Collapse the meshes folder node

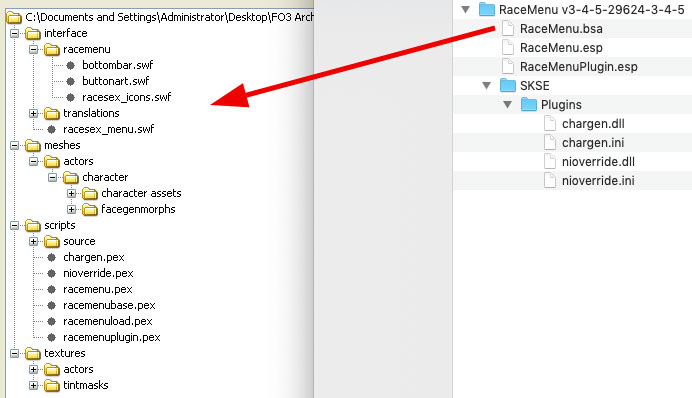[x=15, y=145]
